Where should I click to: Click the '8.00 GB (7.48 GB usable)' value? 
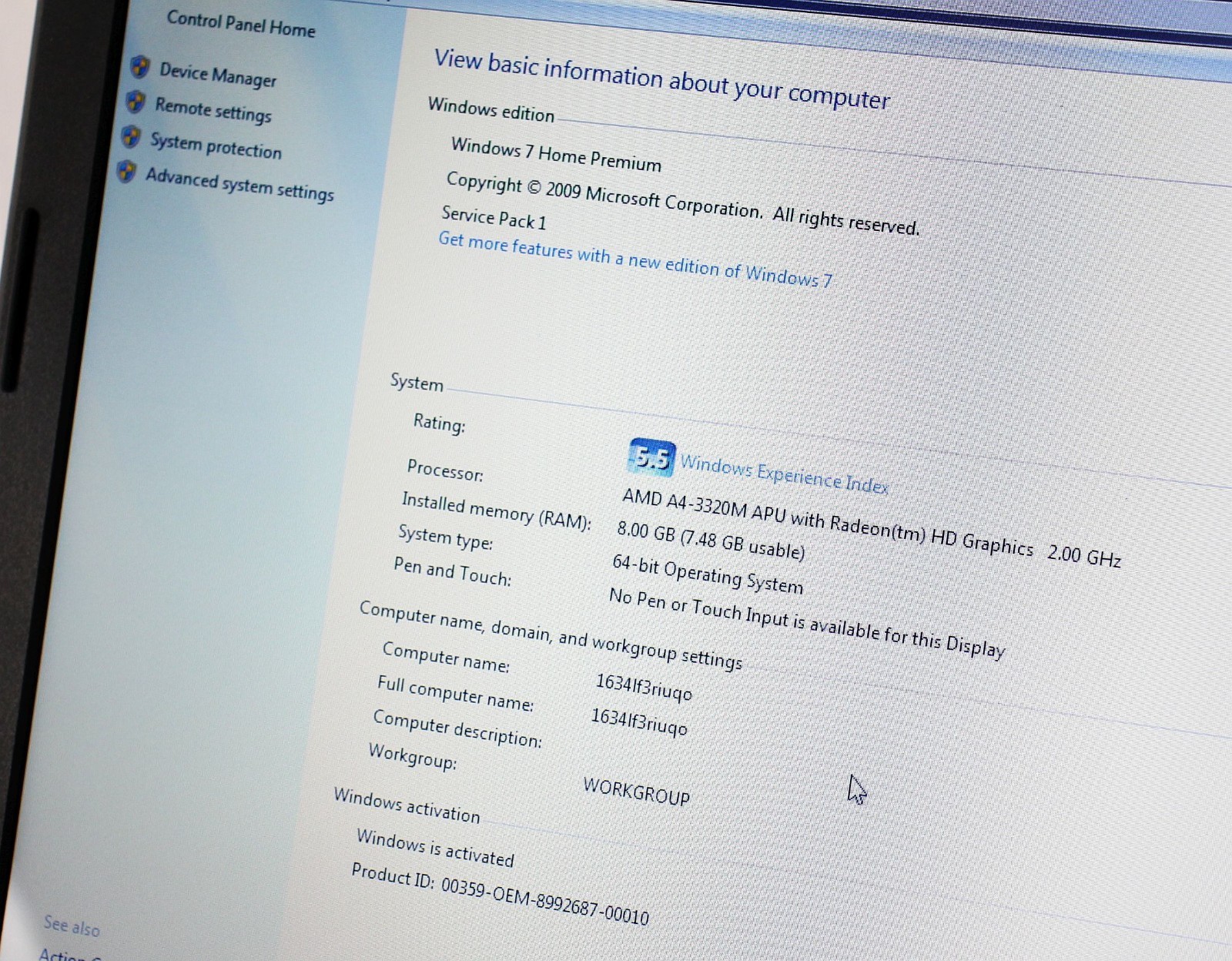point(711,540)
